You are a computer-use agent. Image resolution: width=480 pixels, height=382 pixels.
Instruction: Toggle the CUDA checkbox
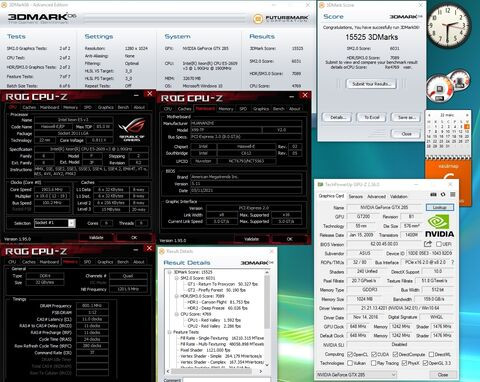point(374,354)
